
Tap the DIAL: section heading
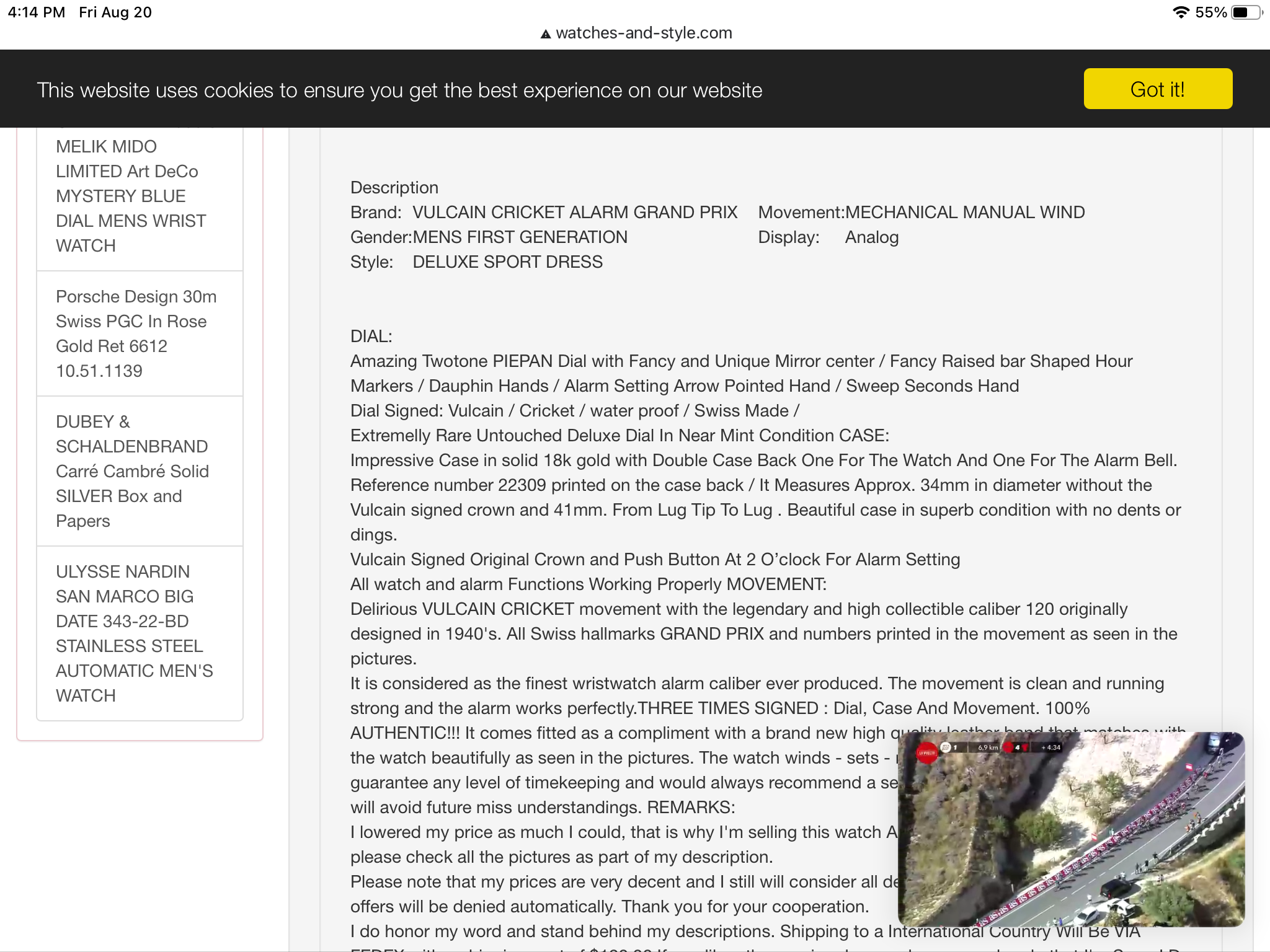[x=371, y=337]
